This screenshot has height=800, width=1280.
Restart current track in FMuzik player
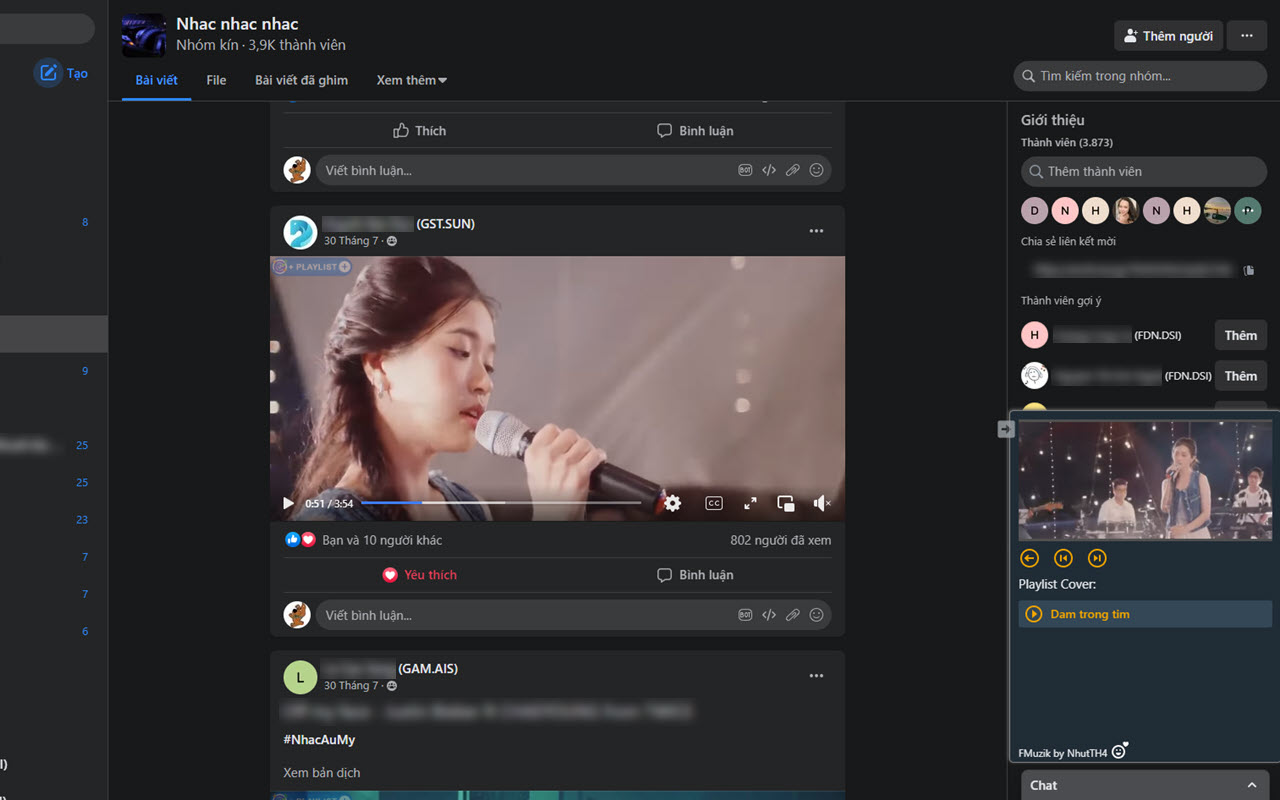point(1063,558)
